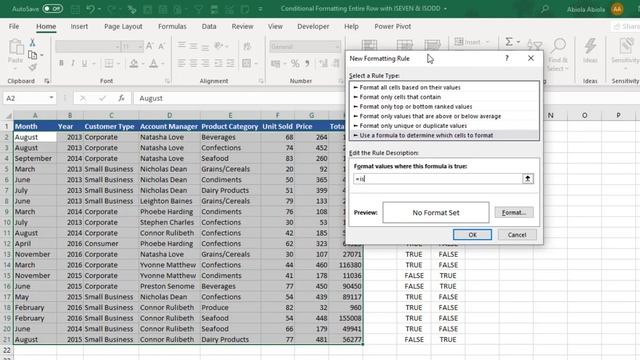Toggle Italic formatting

click(x=73, y=63)
